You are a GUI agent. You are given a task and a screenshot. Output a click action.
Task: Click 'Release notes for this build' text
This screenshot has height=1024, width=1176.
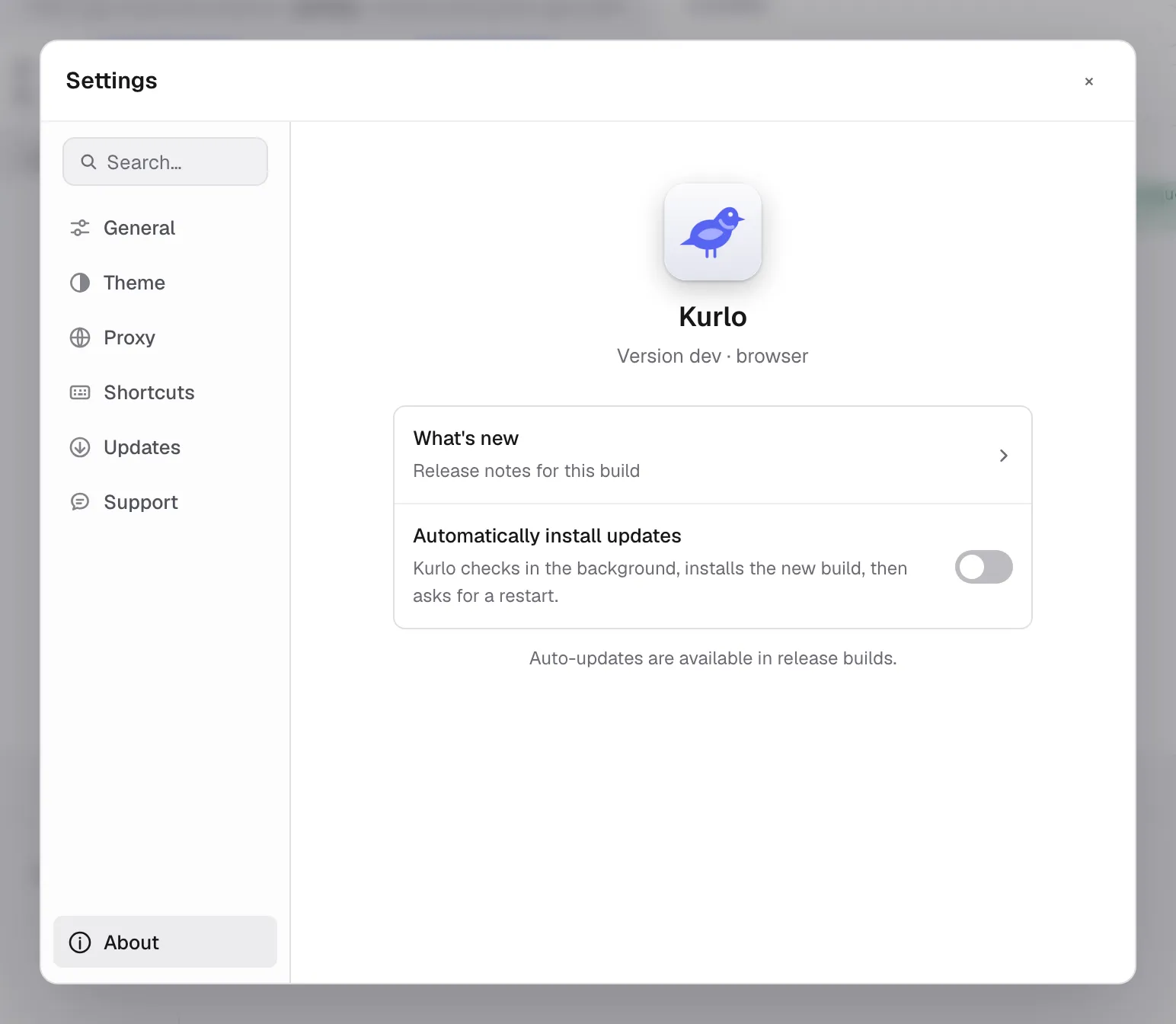pyautogui.click(x=526, y=471)
